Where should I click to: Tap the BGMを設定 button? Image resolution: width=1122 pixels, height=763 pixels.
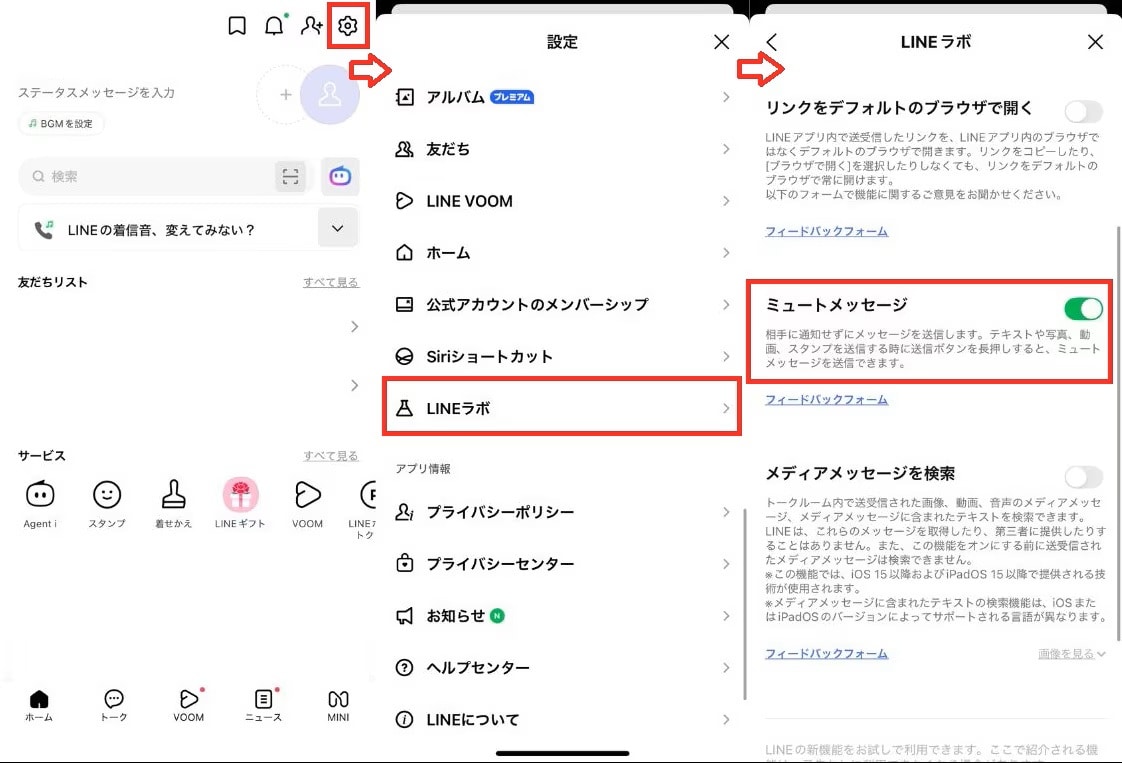click(x=61, y=124)
